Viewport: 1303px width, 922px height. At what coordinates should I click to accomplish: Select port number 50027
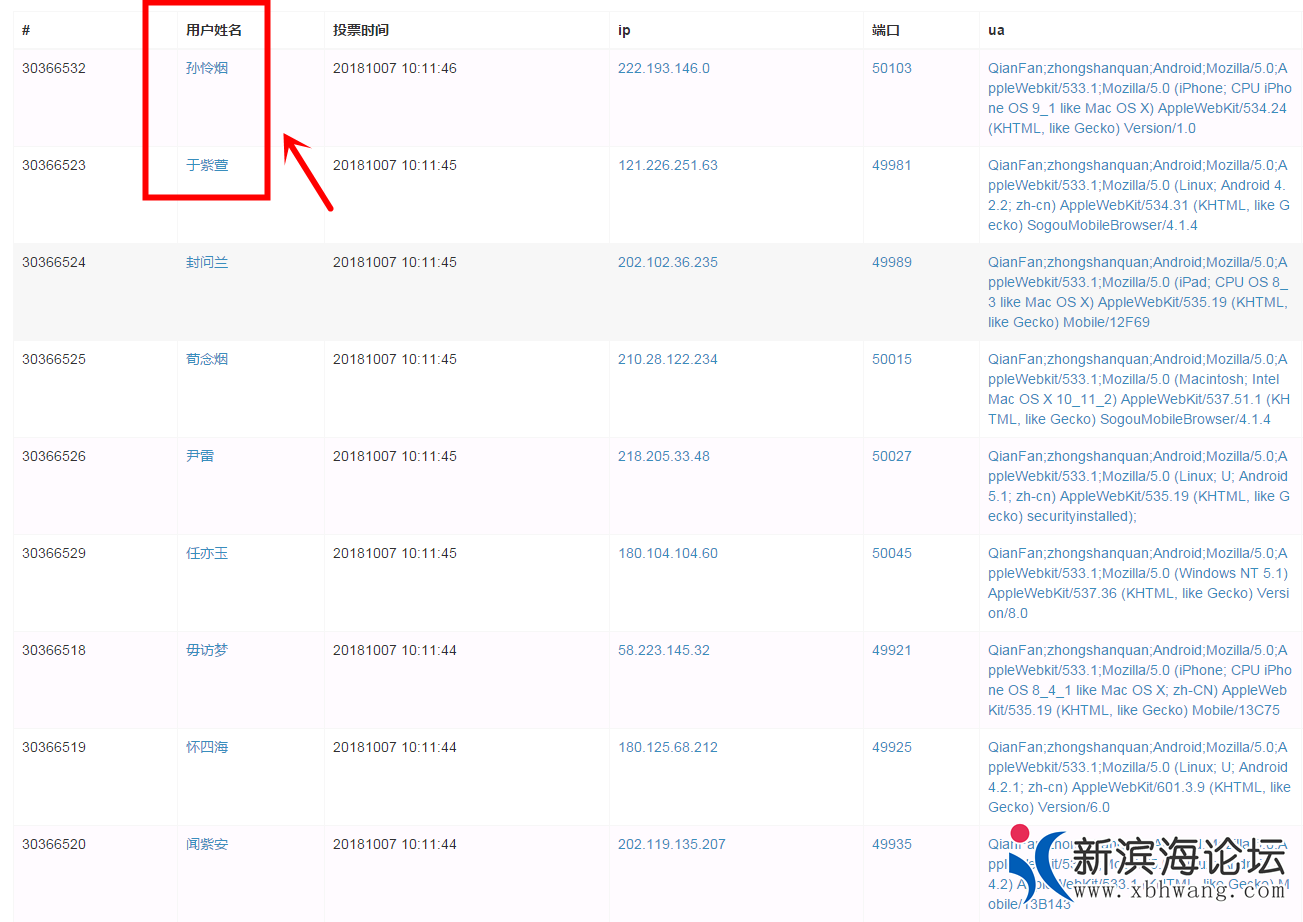click(891, 456)
